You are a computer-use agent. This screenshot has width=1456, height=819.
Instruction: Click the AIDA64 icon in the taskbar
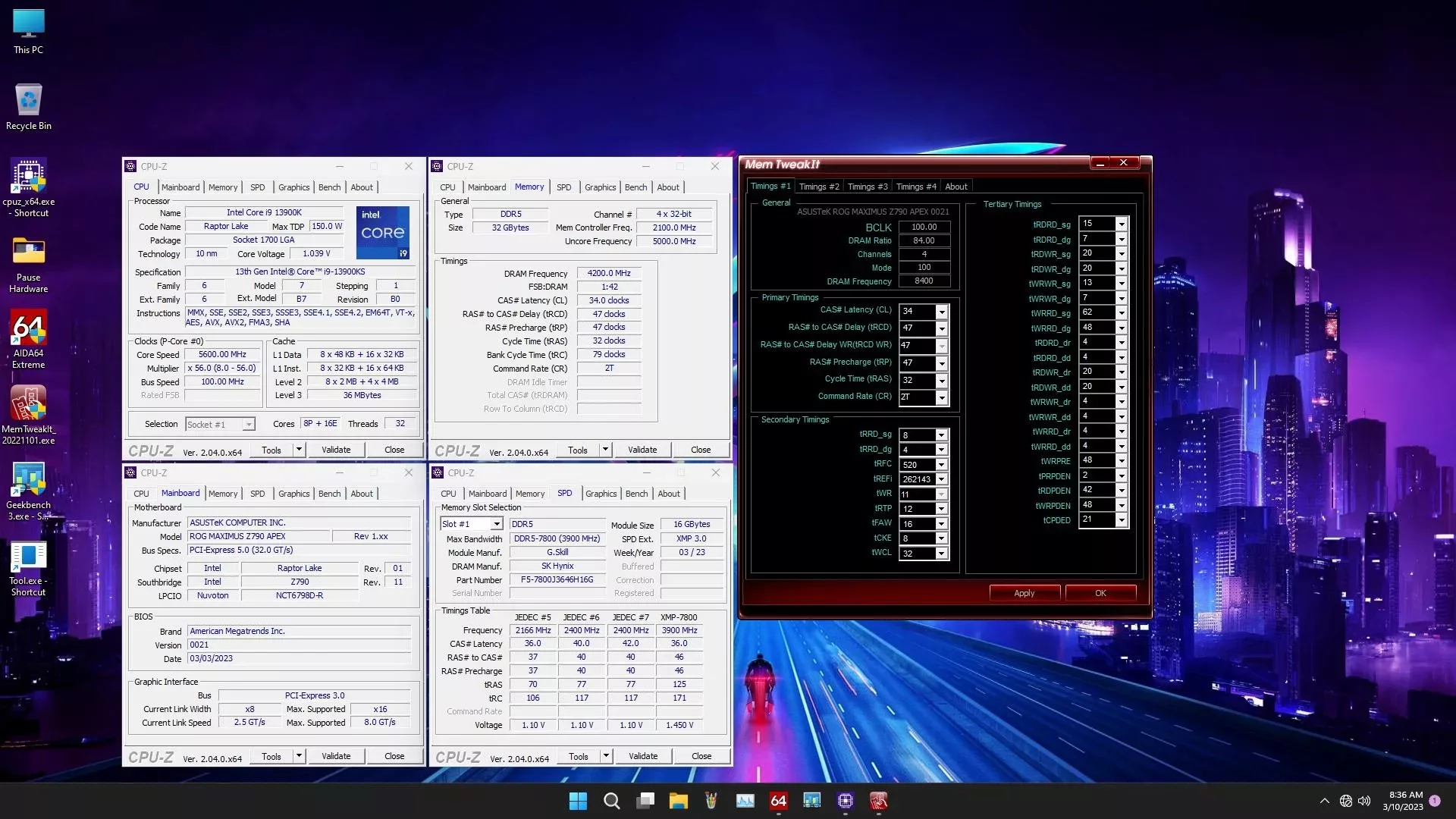(x=778, y=801)
